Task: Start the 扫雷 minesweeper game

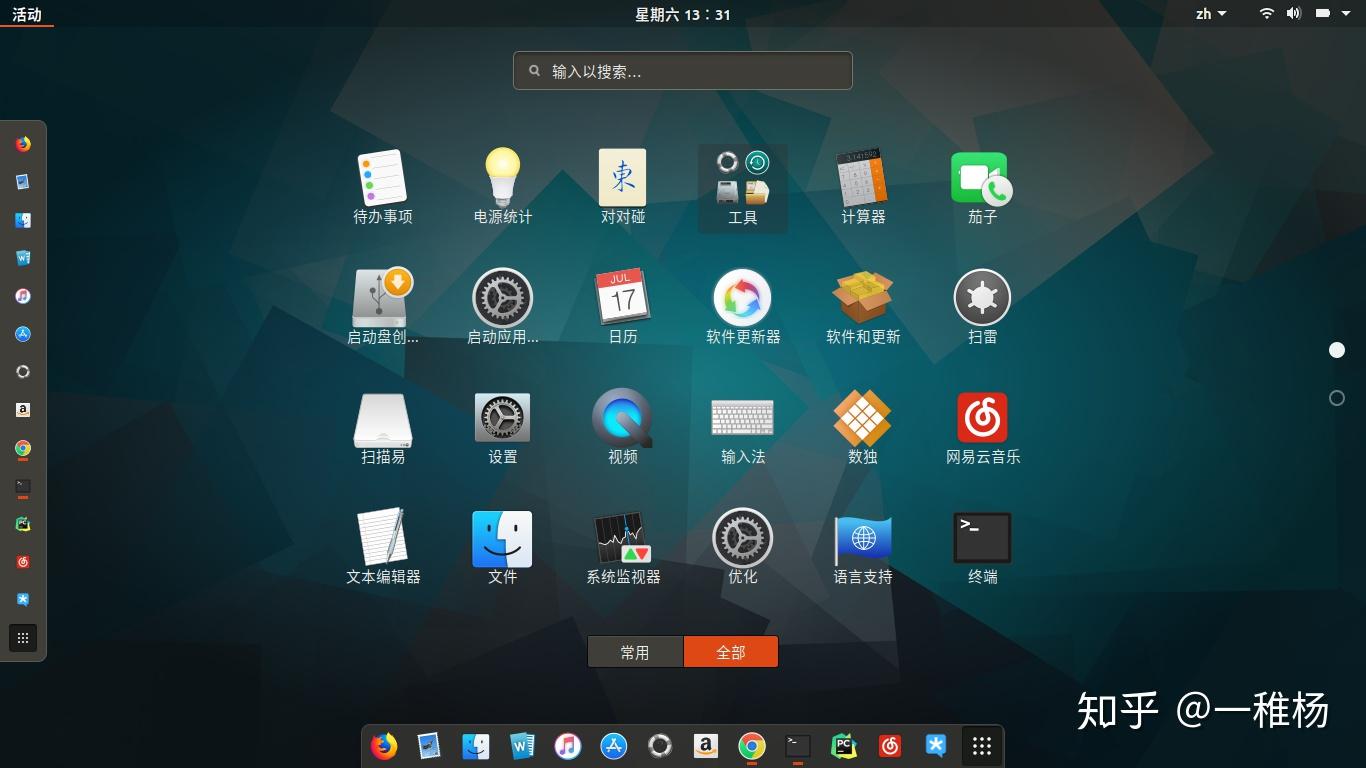Action: tap(983, 307)
